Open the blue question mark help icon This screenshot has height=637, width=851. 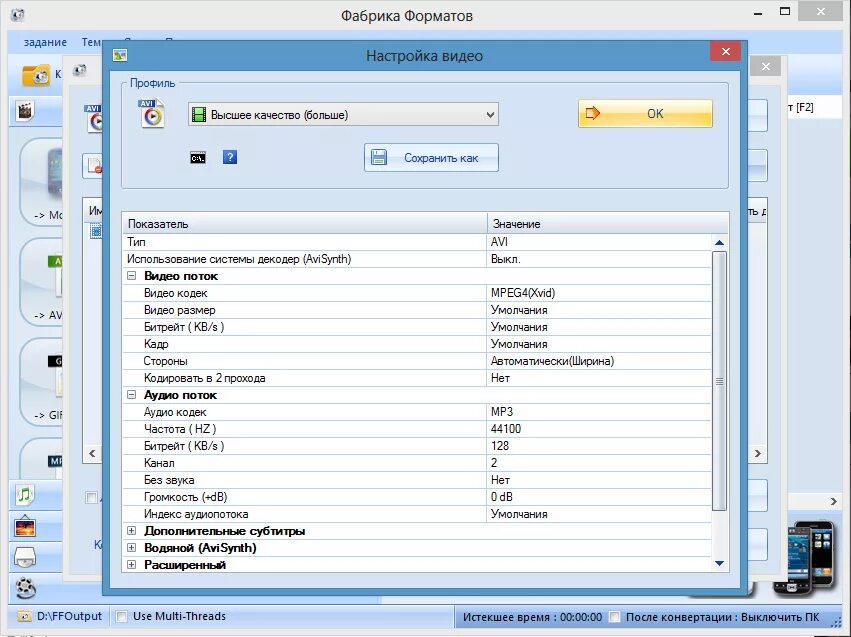pyautogui.click(x=230, y=157)
